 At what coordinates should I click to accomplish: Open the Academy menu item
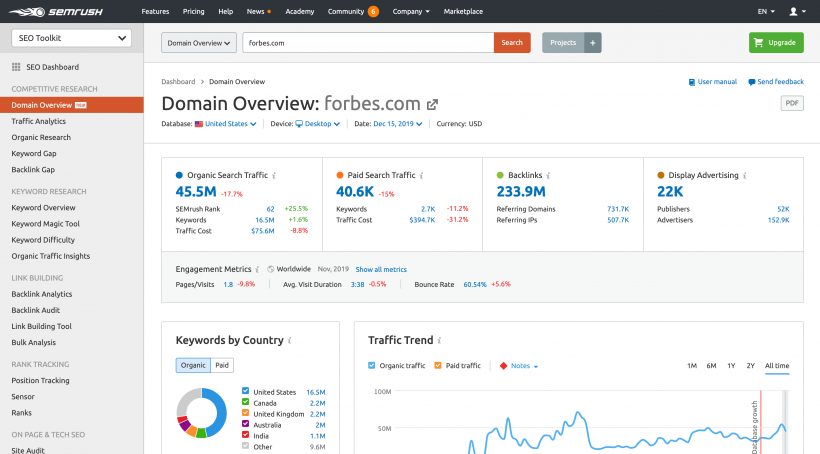300,12
